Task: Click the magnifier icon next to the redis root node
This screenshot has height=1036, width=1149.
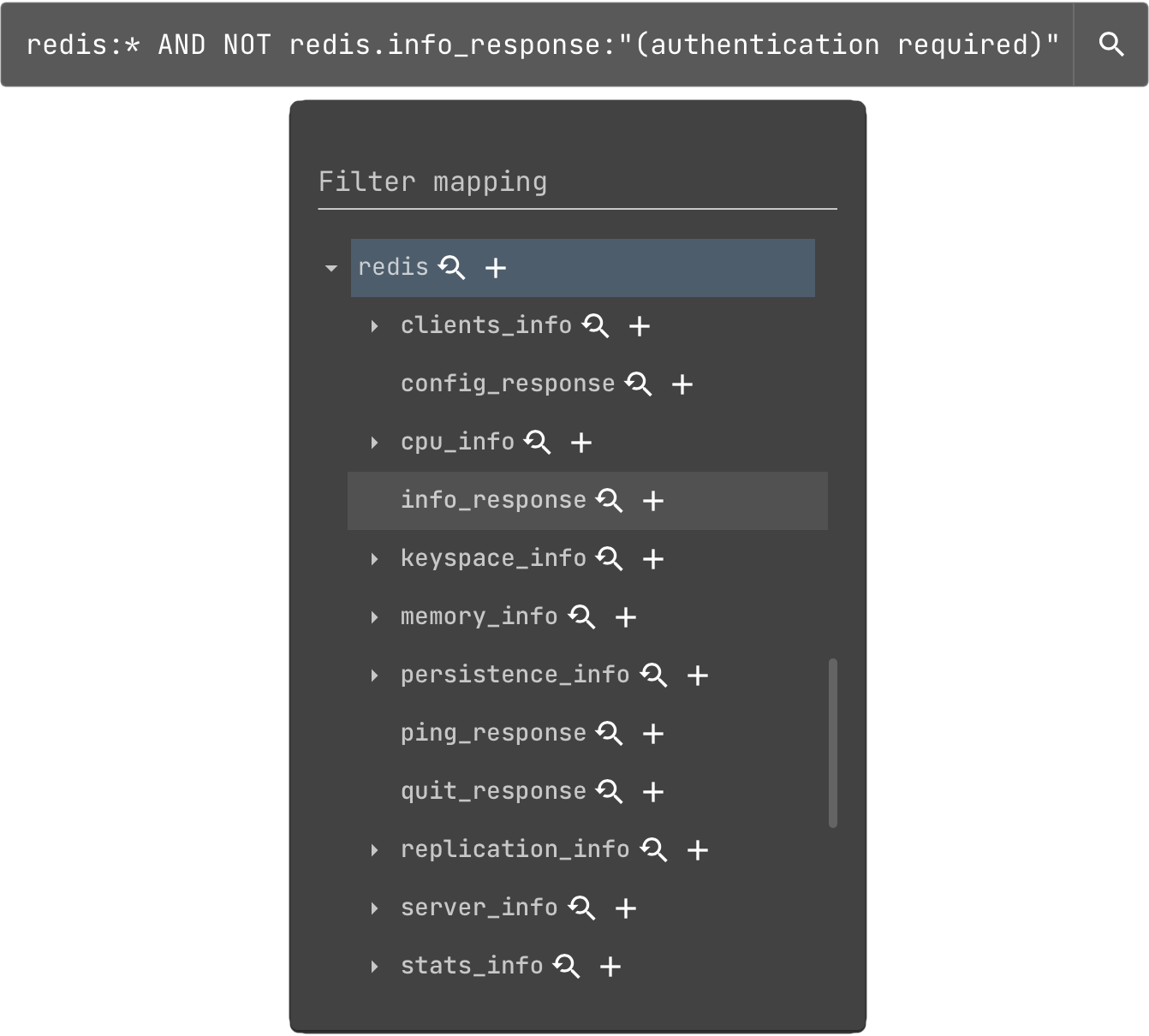Action: coord(453,268)
